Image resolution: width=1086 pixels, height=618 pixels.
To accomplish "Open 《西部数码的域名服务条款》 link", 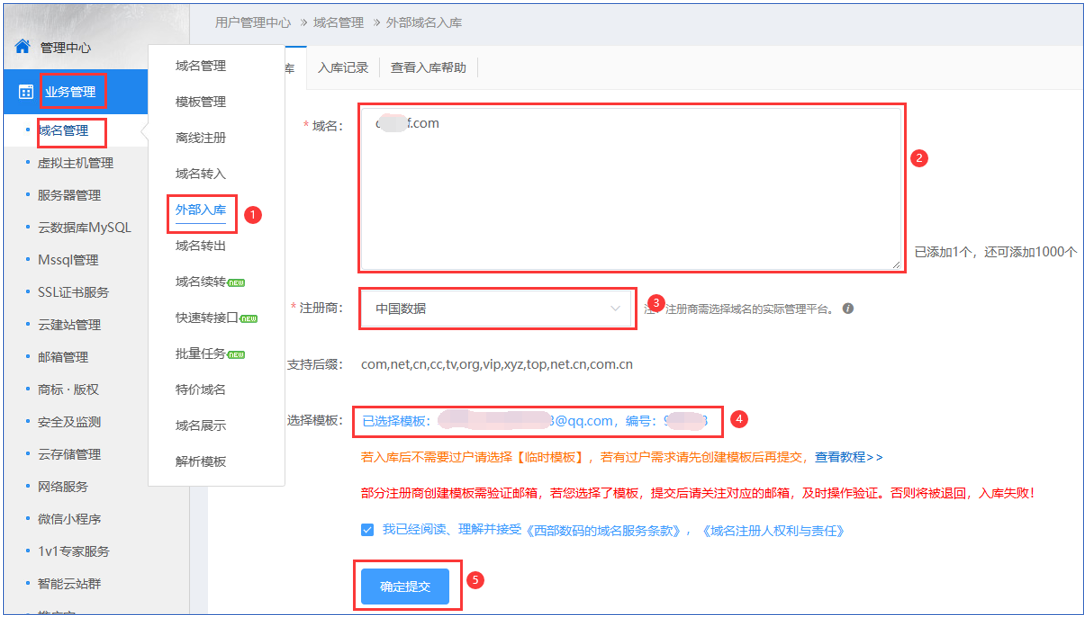I will click(x=608, y=531).
